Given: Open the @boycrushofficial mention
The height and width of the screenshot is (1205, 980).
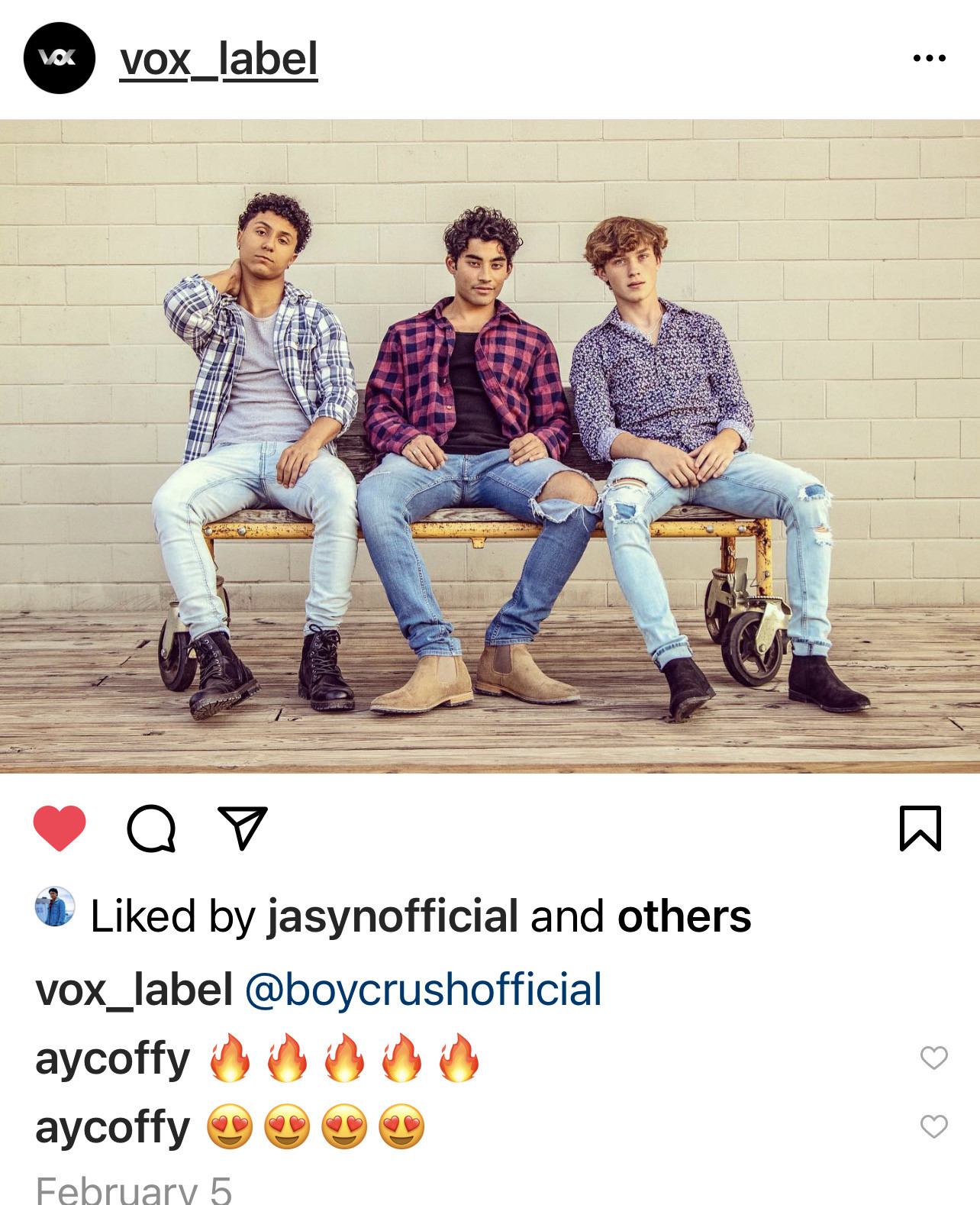Looking at the screenshot, I should click(424, 990).
